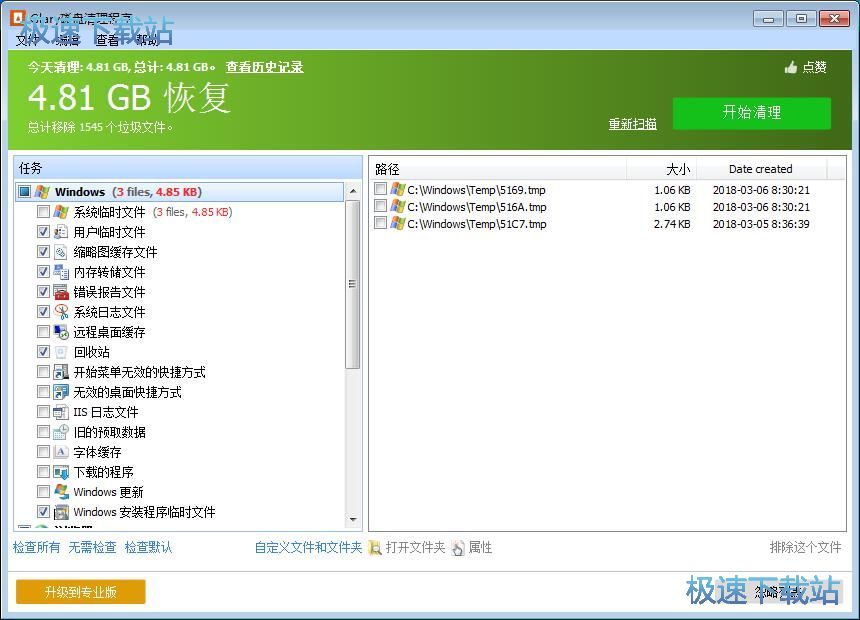Viewport: 860px width, 620px height.
Task: Click the 错误报告文件 item icon
Action: click(x=61, y=292)
